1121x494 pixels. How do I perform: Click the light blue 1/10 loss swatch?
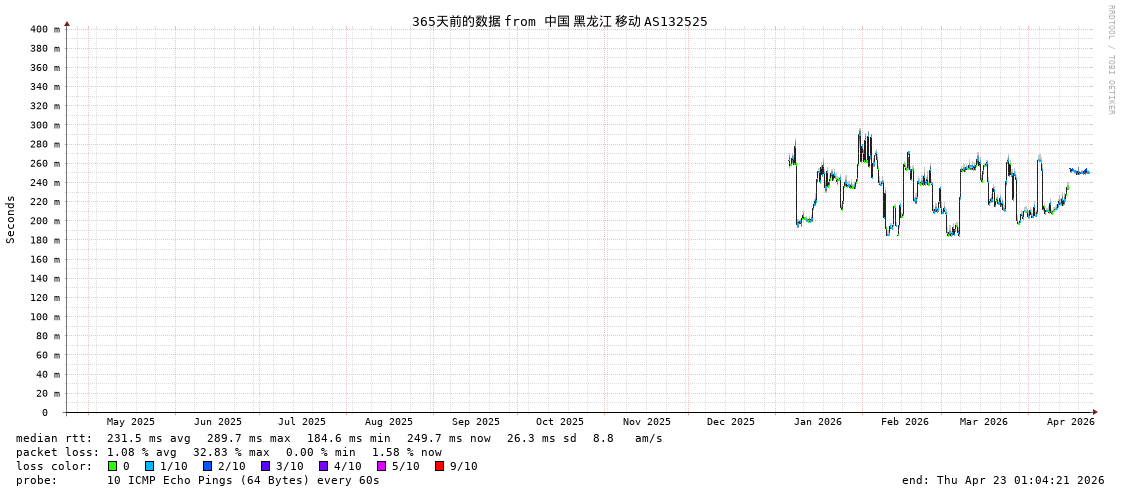point(150,466)
